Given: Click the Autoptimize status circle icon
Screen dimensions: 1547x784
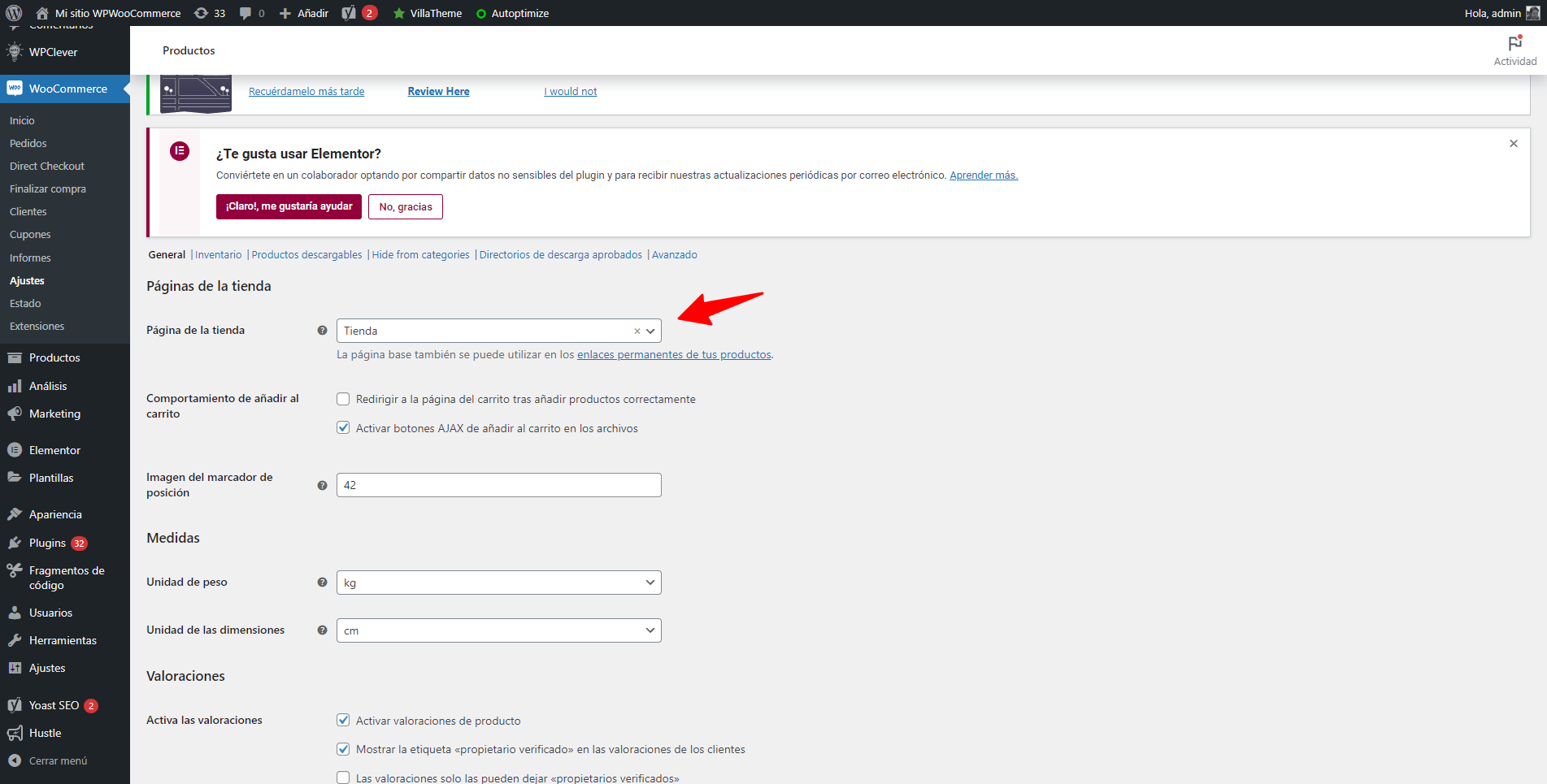Looking at the screenshot, I should pos(481,14).
